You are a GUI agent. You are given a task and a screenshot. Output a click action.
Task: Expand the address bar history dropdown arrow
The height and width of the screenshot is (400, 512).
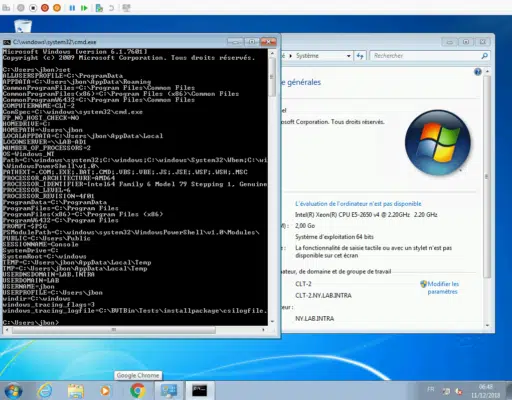coord(348,56)
